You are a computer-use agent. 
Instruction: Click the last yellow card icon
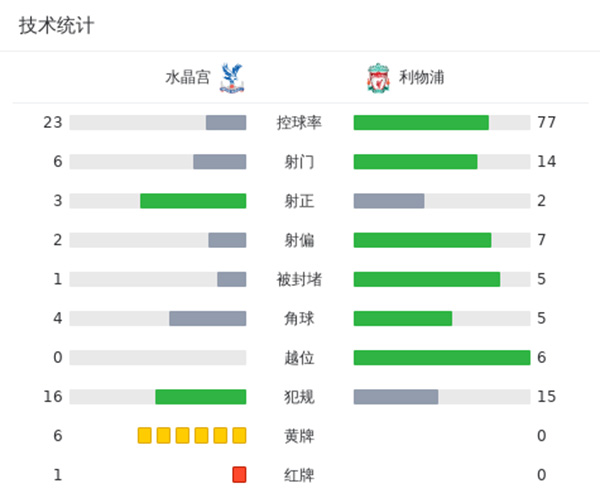pos(239,435)
